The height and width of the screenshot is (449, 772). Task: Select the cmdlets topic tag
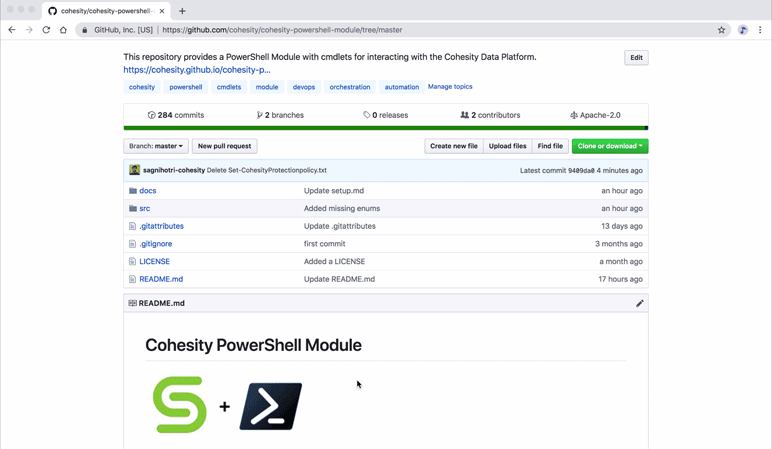(229, 87)
